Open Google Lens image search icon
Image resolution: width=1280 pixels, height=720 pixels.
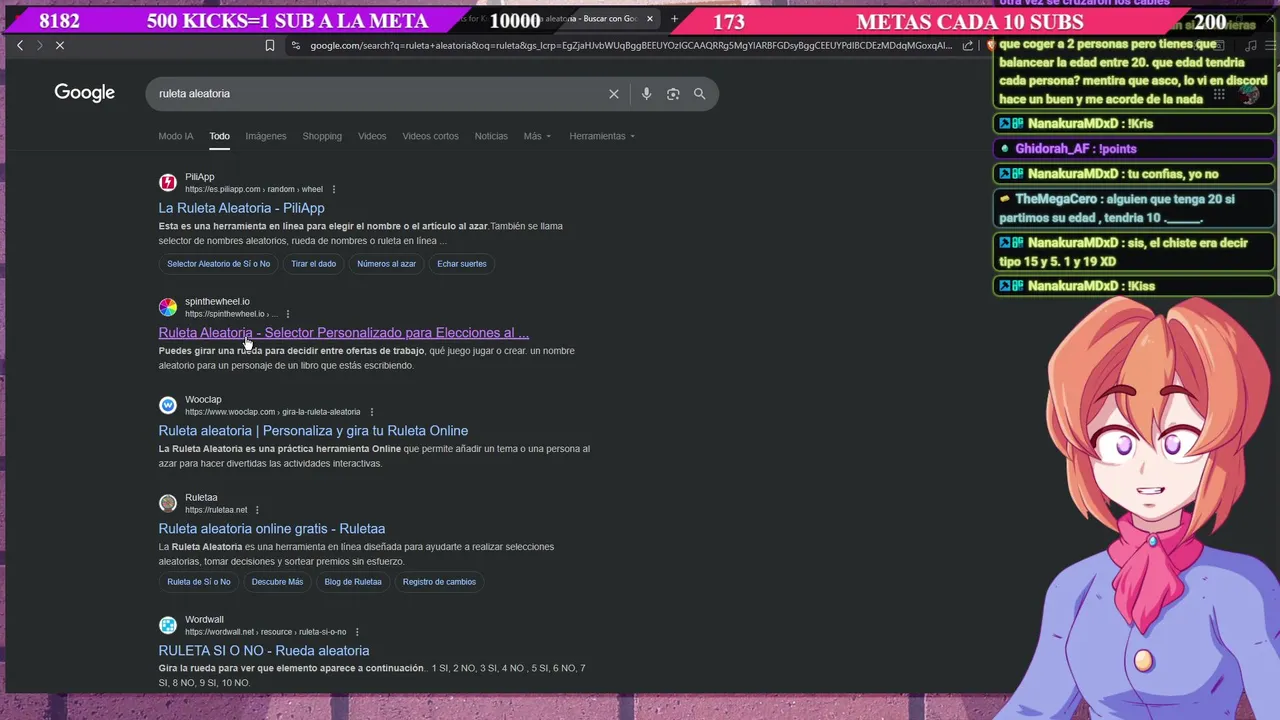coord(673,93)
